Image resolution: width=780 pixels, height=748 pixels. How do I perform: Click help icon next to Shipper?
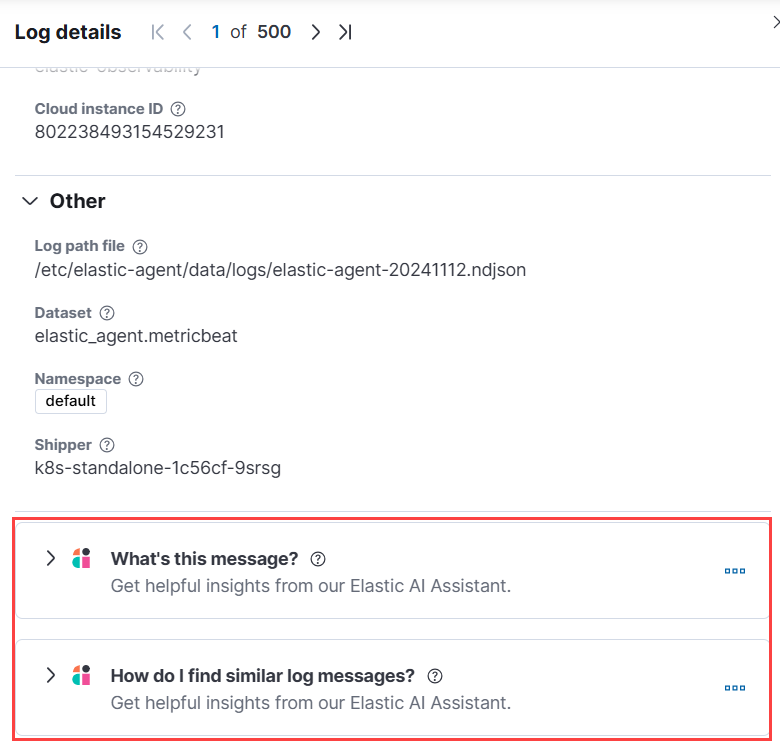(107, 445)
